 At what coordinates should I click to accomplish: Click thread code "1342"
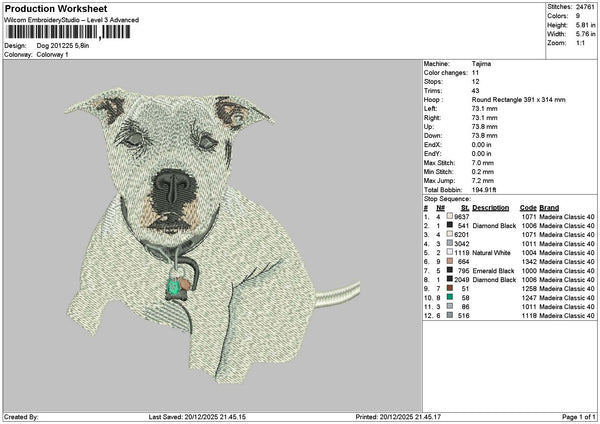click(529, 262)
